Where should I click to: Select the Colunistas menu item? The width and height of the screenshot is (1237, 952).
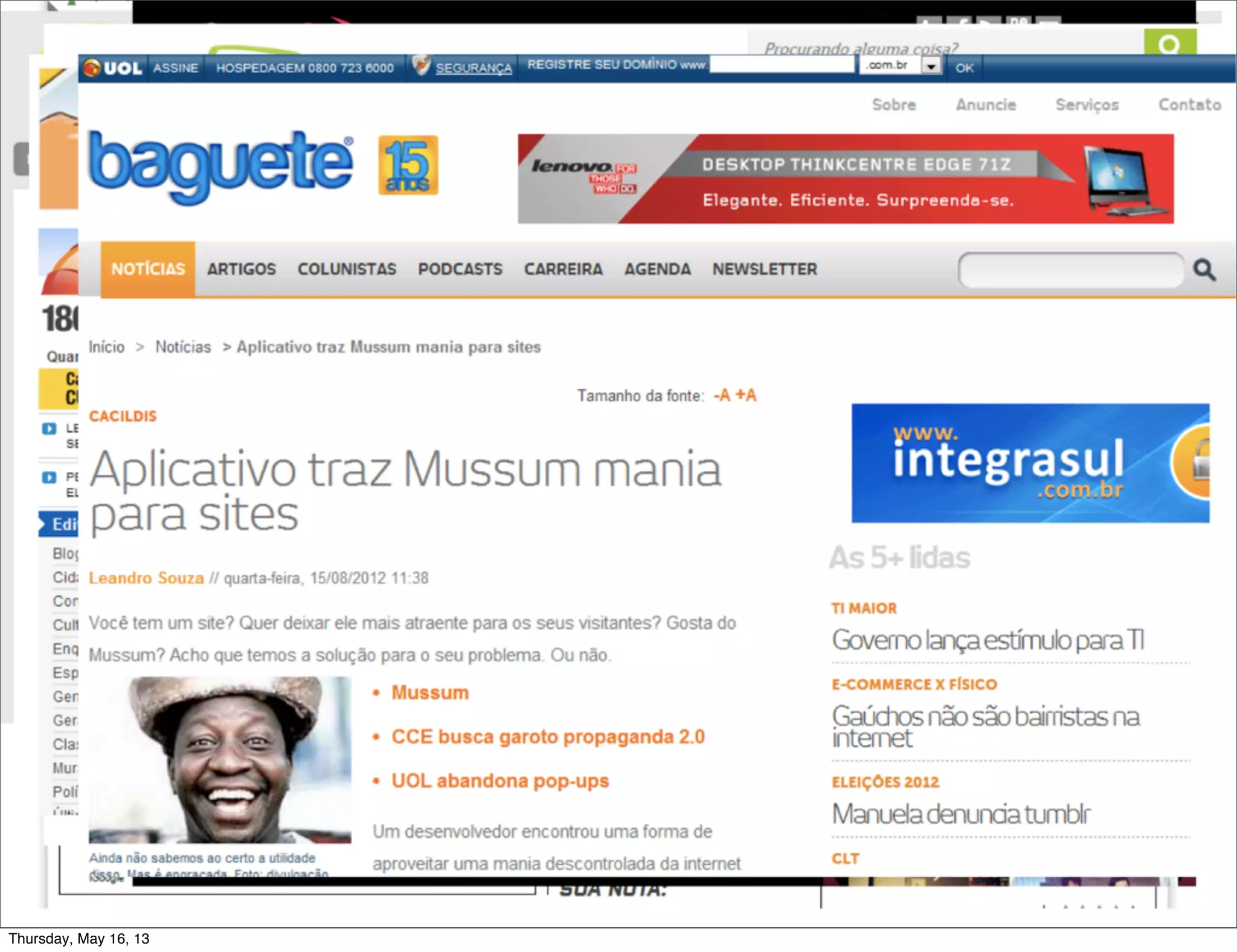point(347,269)
